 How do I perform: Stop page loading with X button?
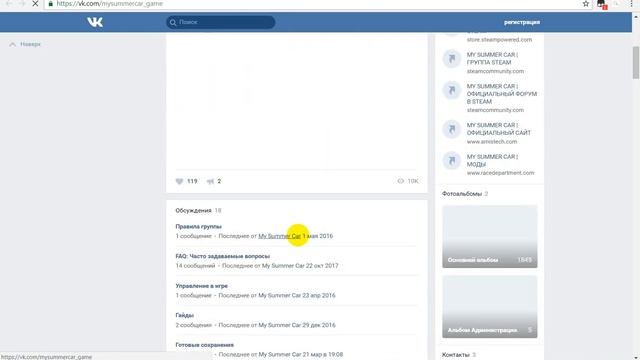point(35,4)
